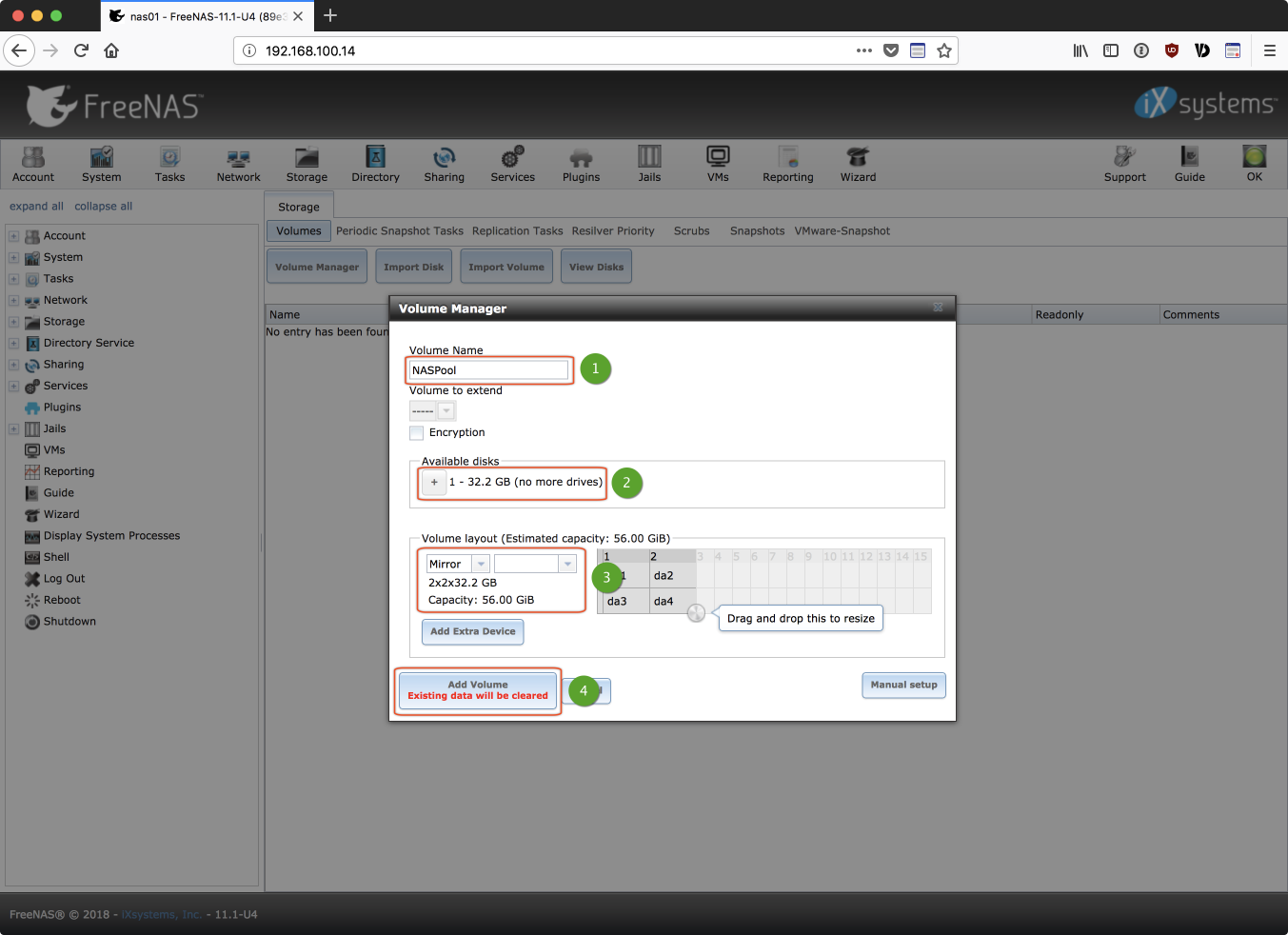Screen dimensions: 1288x935
Task: Enable the Encryption checkbox
Action: coord(417,433)
